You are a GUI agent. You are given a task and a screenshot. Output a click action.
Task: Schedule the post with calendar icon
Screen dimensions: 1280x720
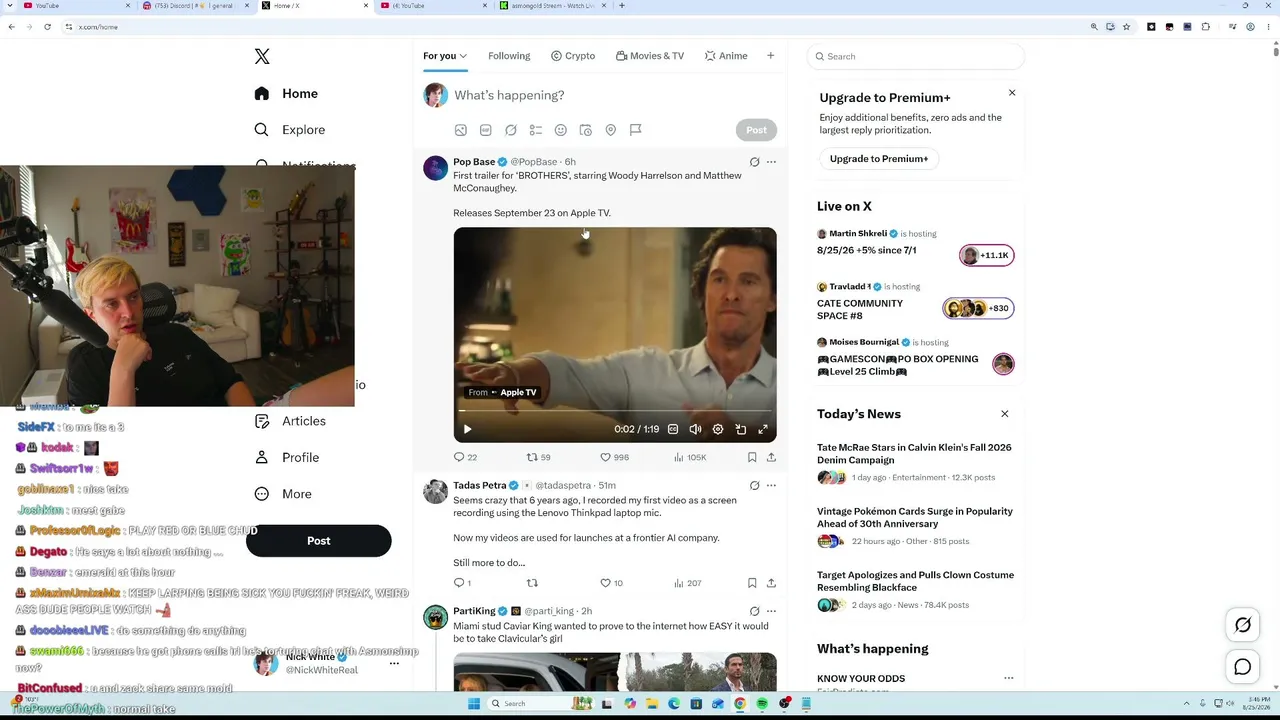point(585,130)
